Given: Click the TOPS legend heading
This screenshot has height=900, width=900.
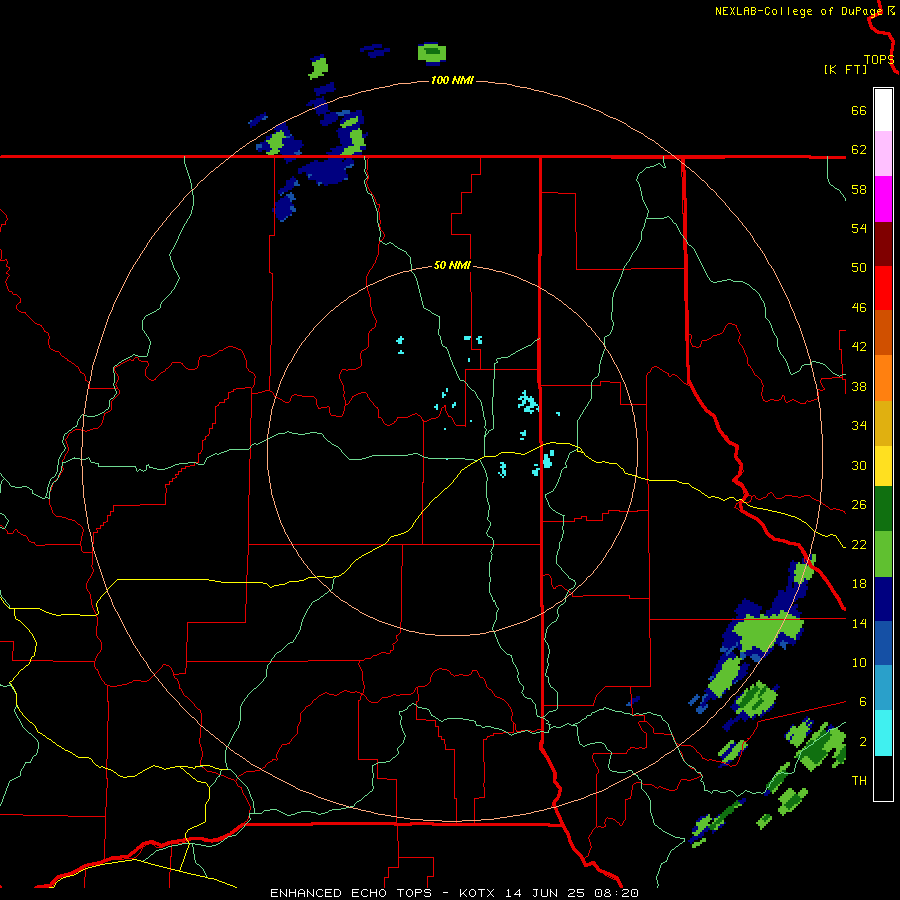Looking at the screenshot, I should tap(879, 60).
